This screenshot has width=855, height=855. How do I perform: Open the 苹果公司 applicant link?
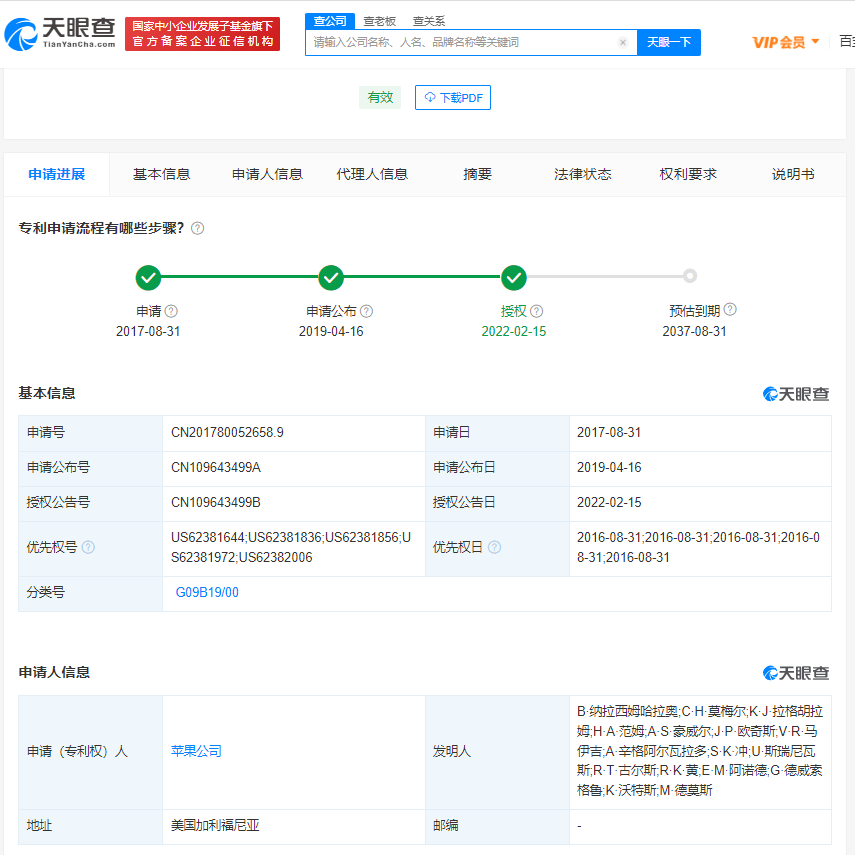[x=196, y=751]
